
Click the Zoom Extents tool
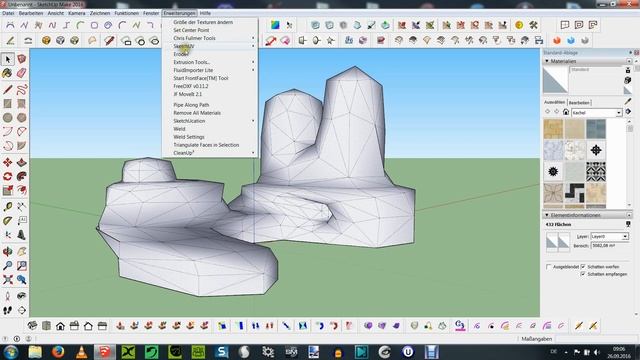pos(7,280)
